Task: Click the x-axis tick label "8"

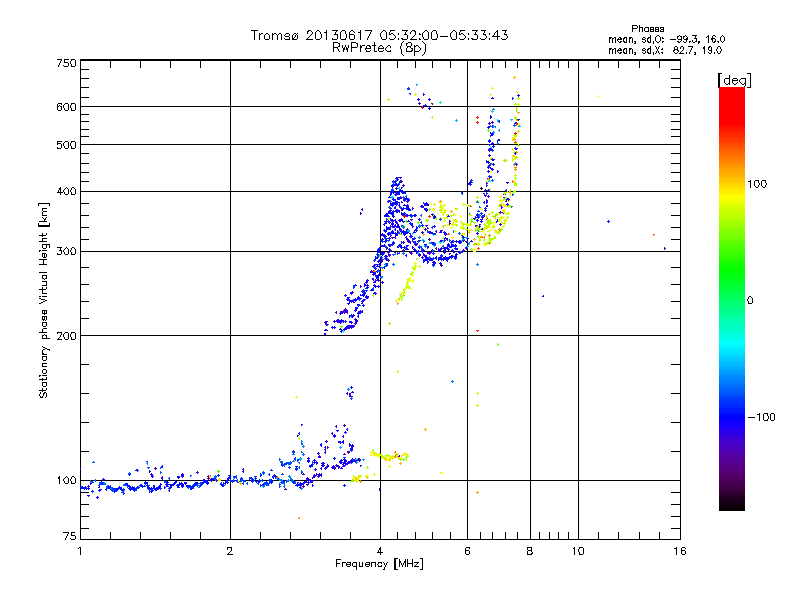Action: 530,551
